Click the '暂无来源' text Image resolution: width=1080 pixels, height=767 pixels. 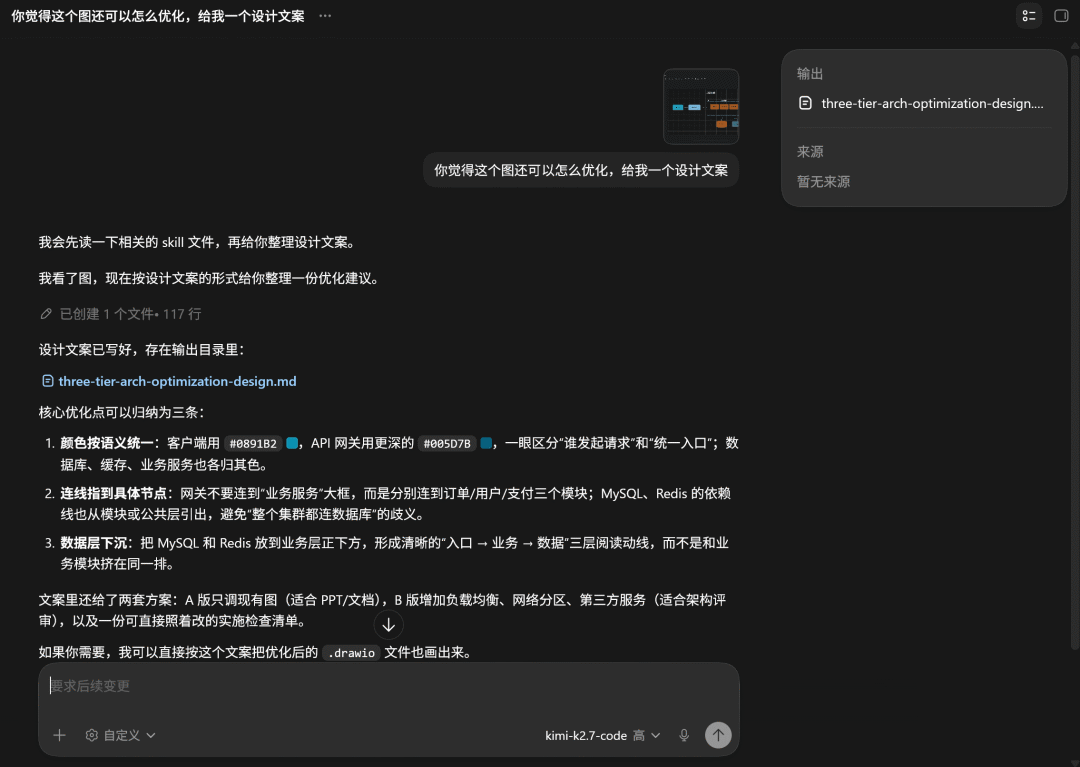click(x=823, y=182)
